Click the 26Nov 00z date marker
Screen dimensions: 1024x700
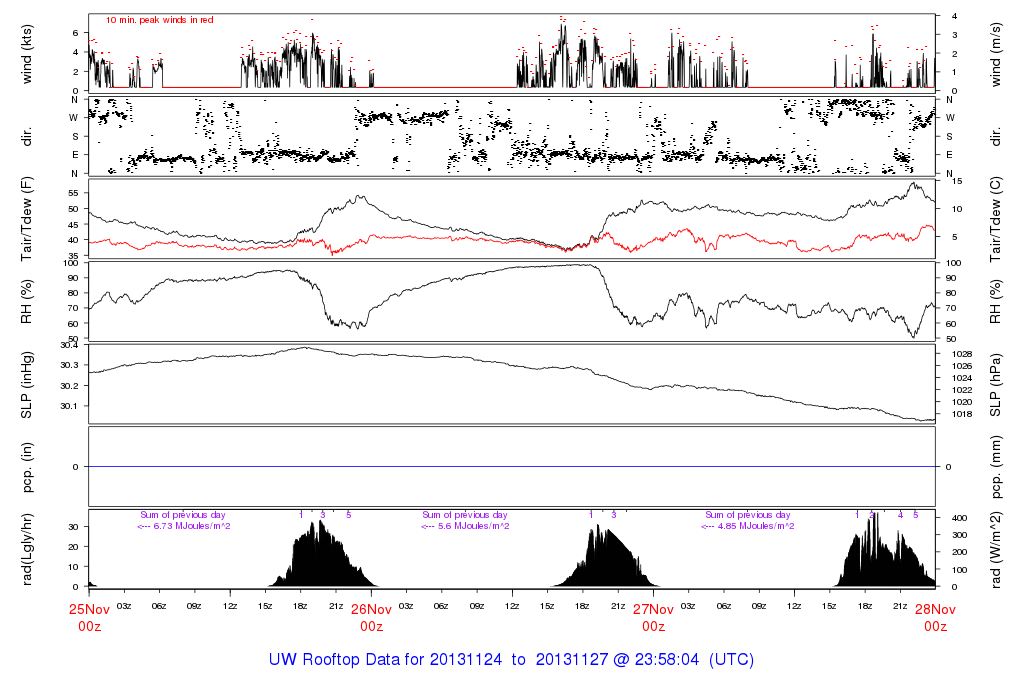(x=371, y=617)
